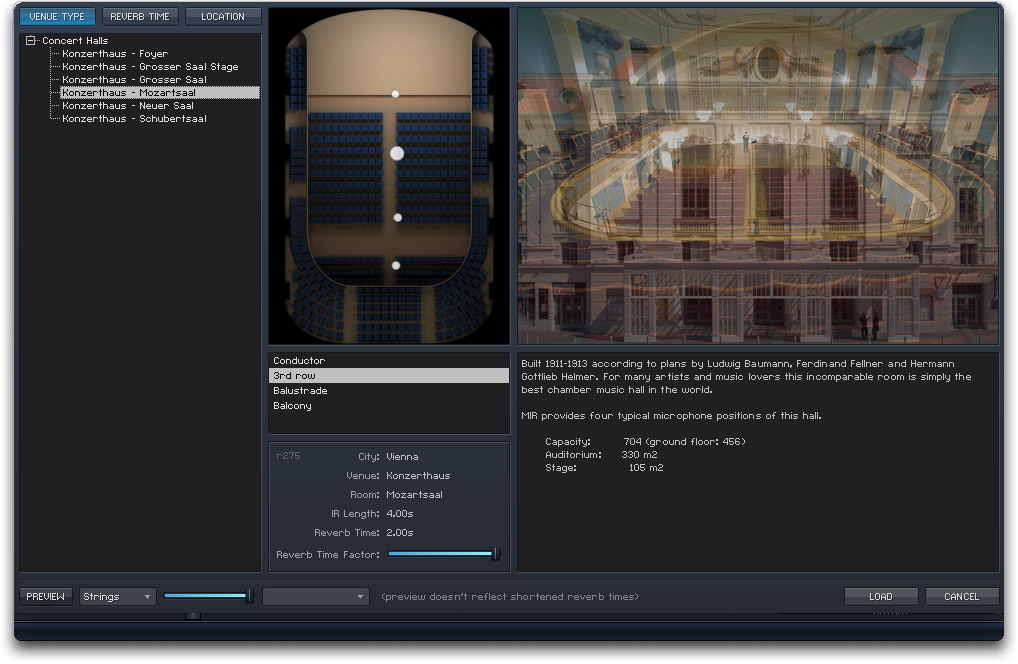Click the hall interior photo
This screenshot has height=664, width=1018.
[758, 176]
